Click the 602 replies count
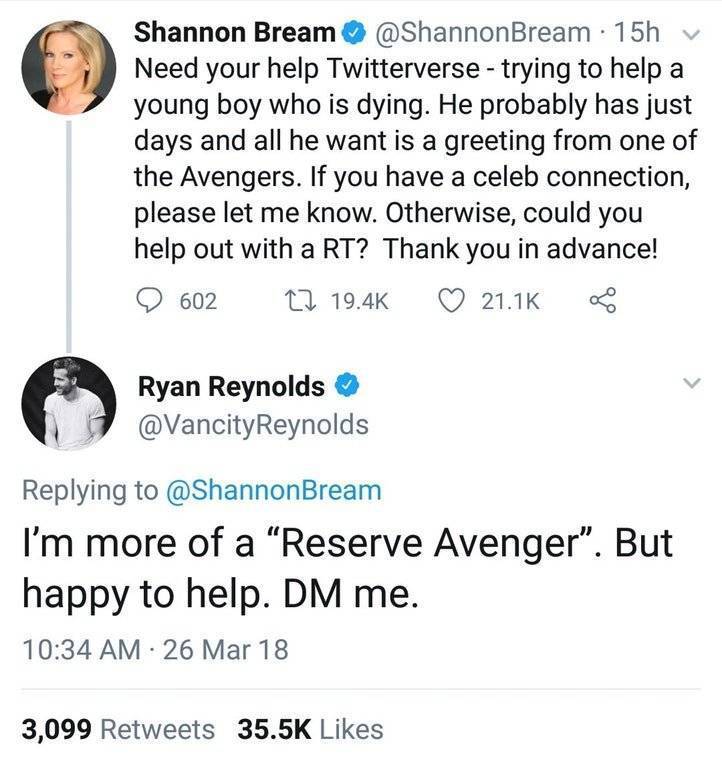This screenshot has height=767, width=722. 197,301
